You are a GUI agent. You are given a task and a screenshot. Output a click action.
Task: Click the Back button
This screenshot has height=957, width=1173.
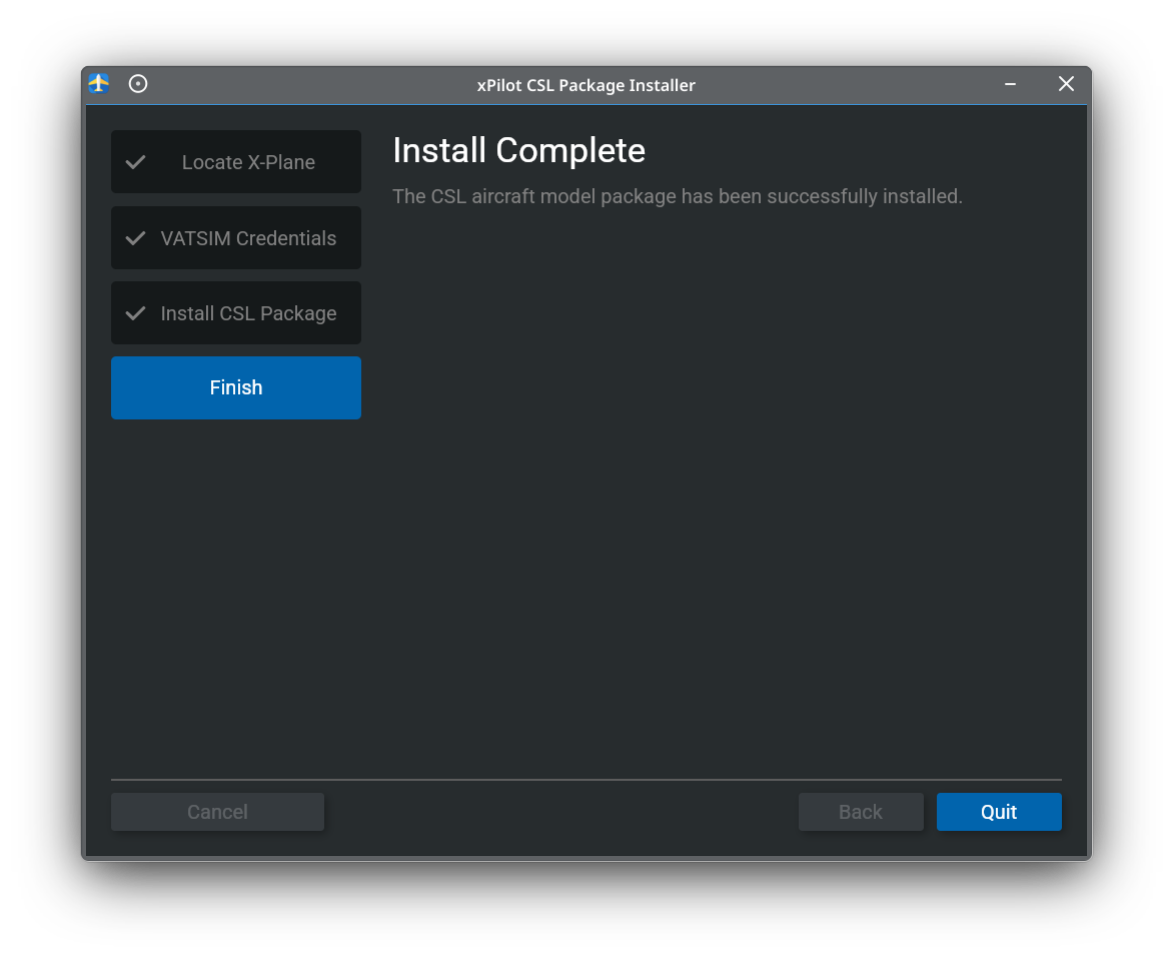tap(860, 812)
